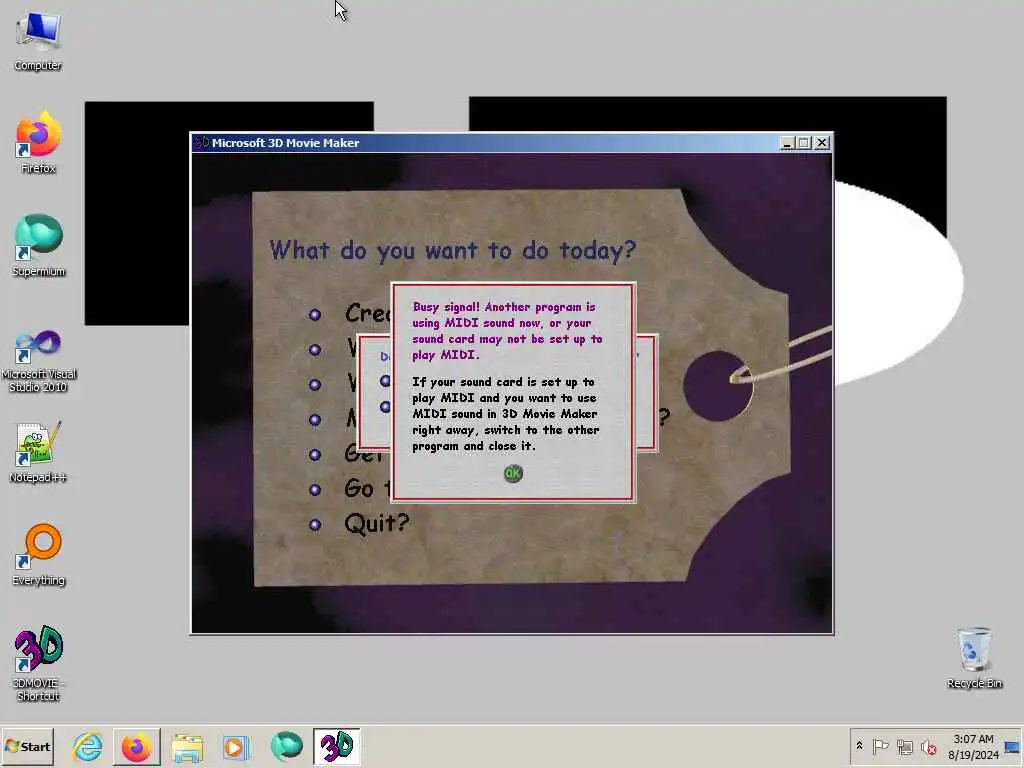Open Windows Explorer from the taskbar

tap(187, 746)
